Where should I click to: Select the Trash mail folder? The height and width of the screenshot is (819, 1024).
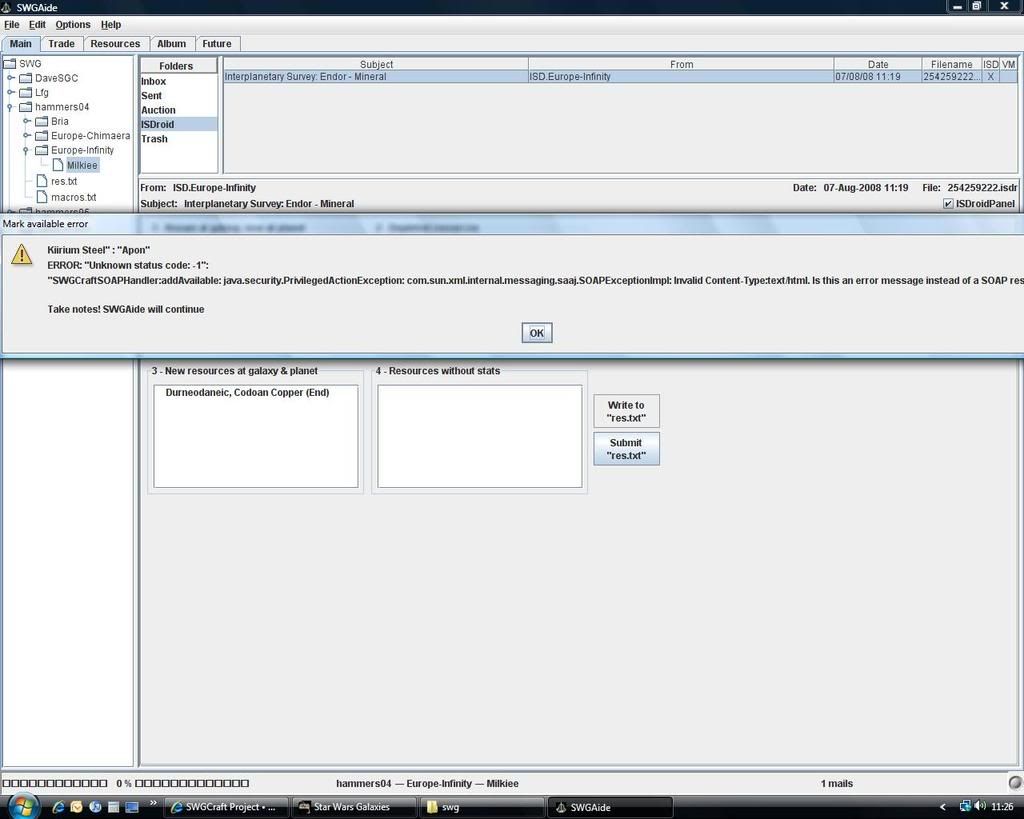click(x=178, y=138)
